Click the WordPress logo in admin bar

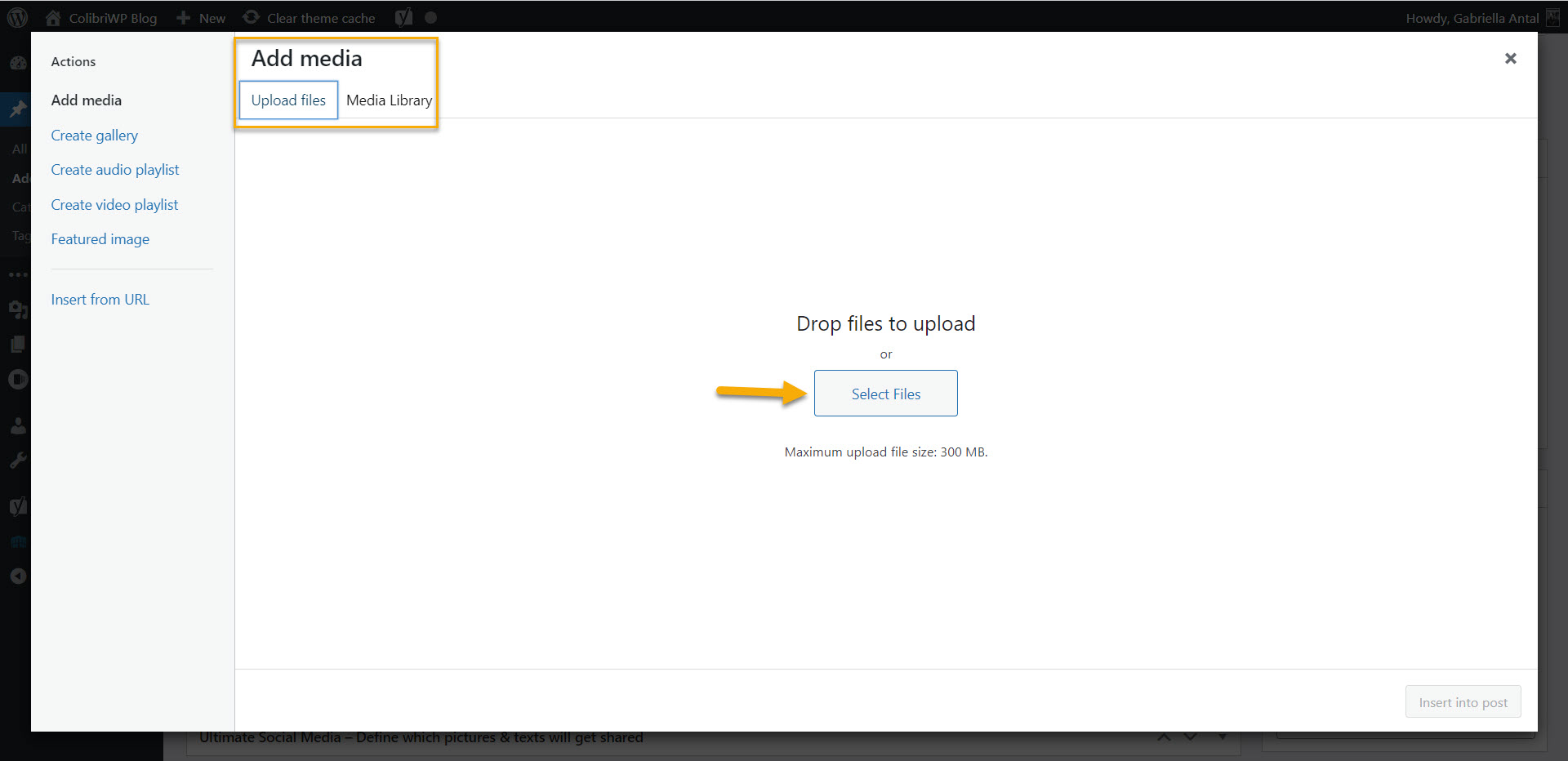tap(17, 17)
